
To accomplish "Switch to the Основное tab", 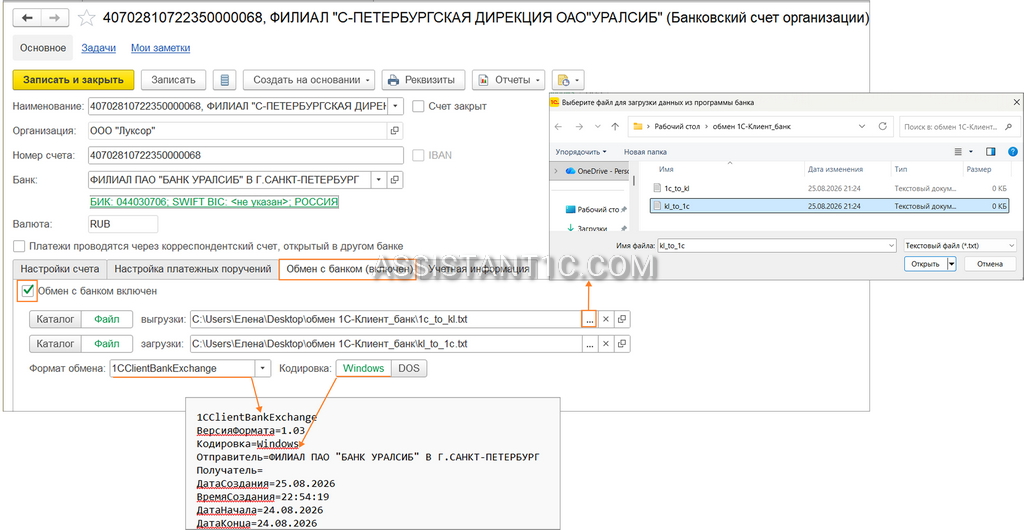I will click(42, 48).
